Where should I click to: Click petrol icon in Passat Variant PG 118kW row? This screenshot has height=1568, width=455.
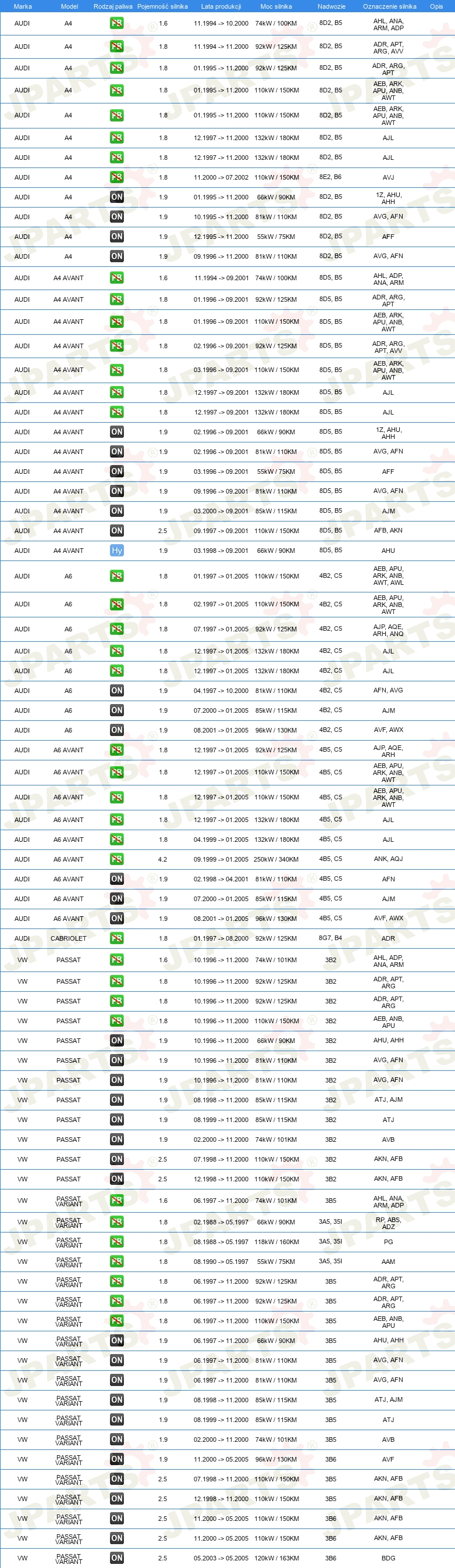[x=117, y=1242]
